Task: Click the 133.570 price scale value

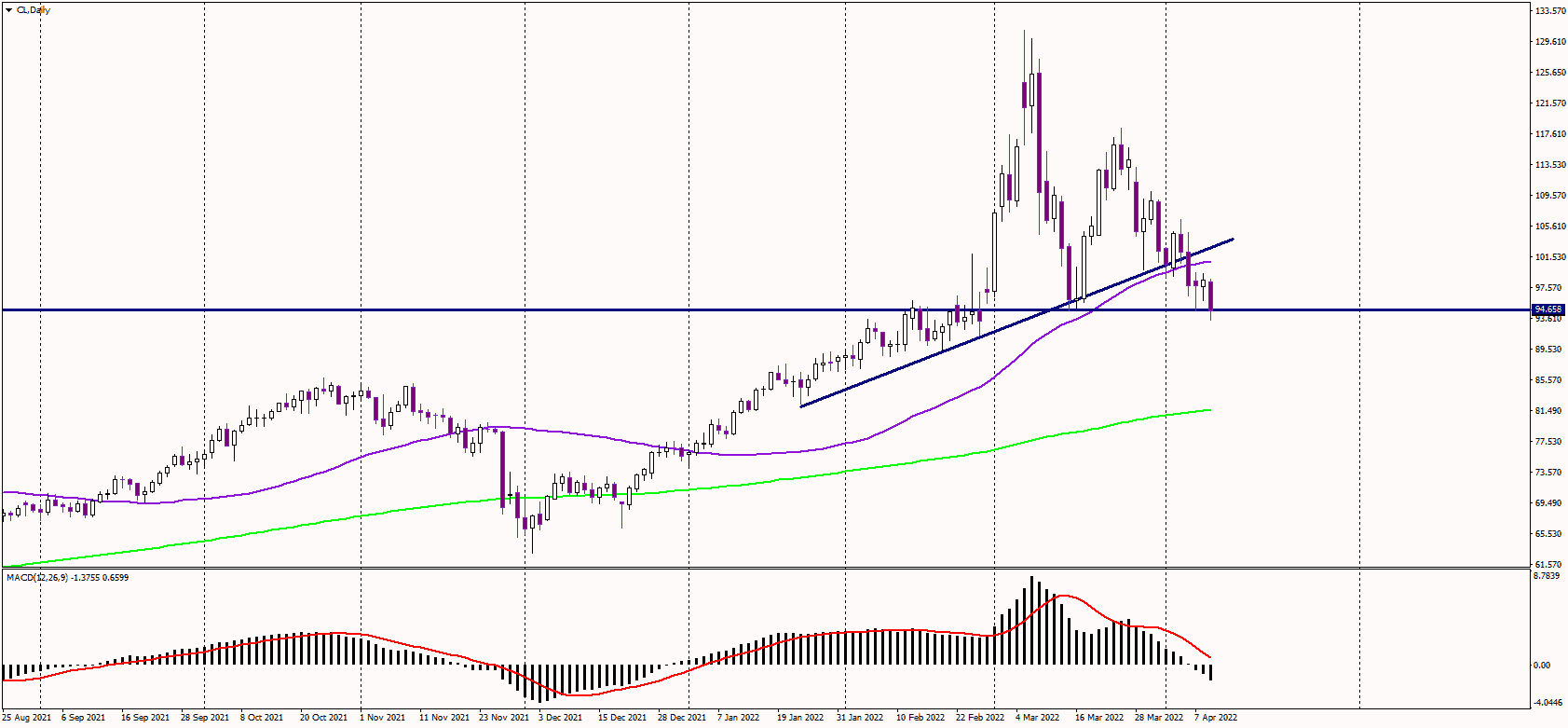Action: [x=1549, y=11]
